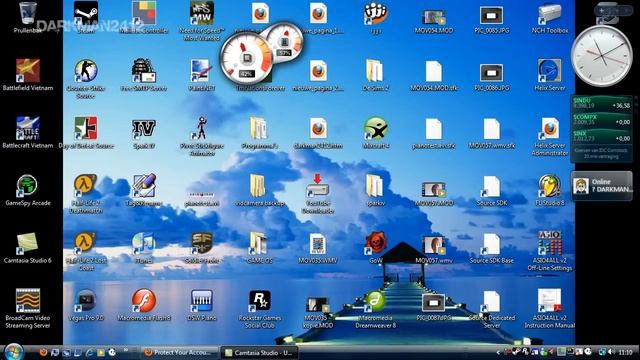Switch to the Camtasia Studio taskbar window
The width and height of the screenshot is (640, 360).
259,352
